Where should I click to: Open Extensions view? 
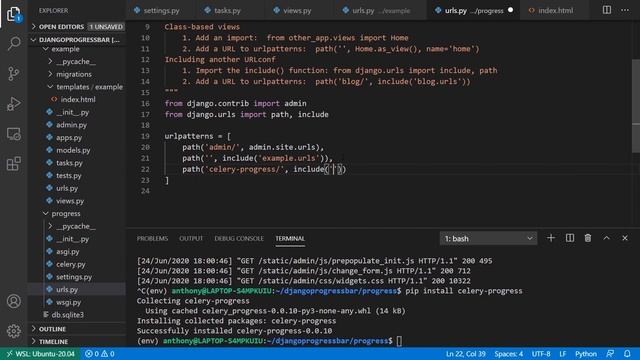(x=13, y=164)
